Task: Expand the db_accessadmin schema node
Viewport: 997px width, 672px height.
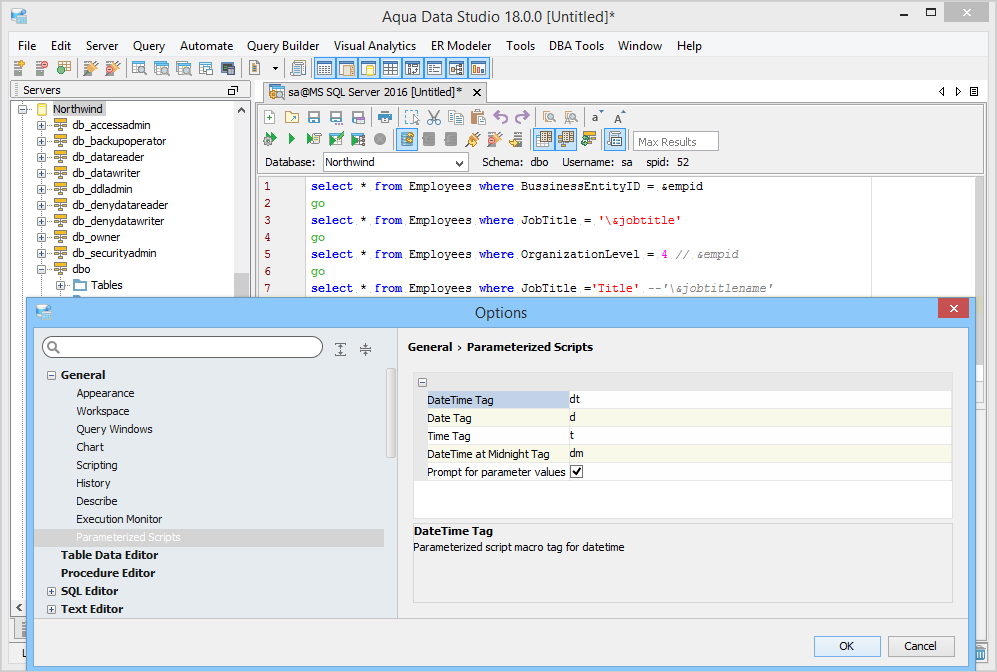Action: (41, 125)
